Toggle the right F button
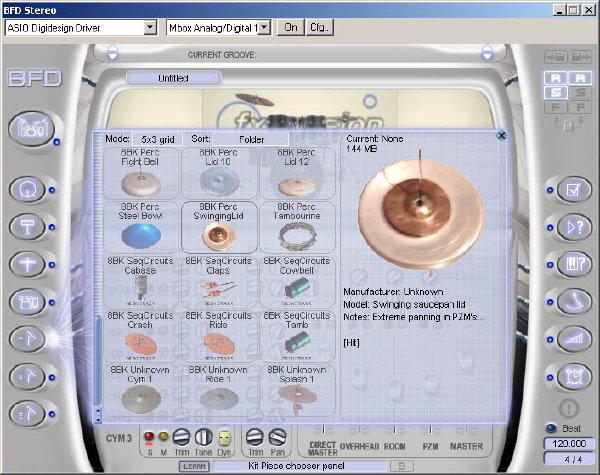Screen dimensions: 600x475 click(x=580, y=107)
